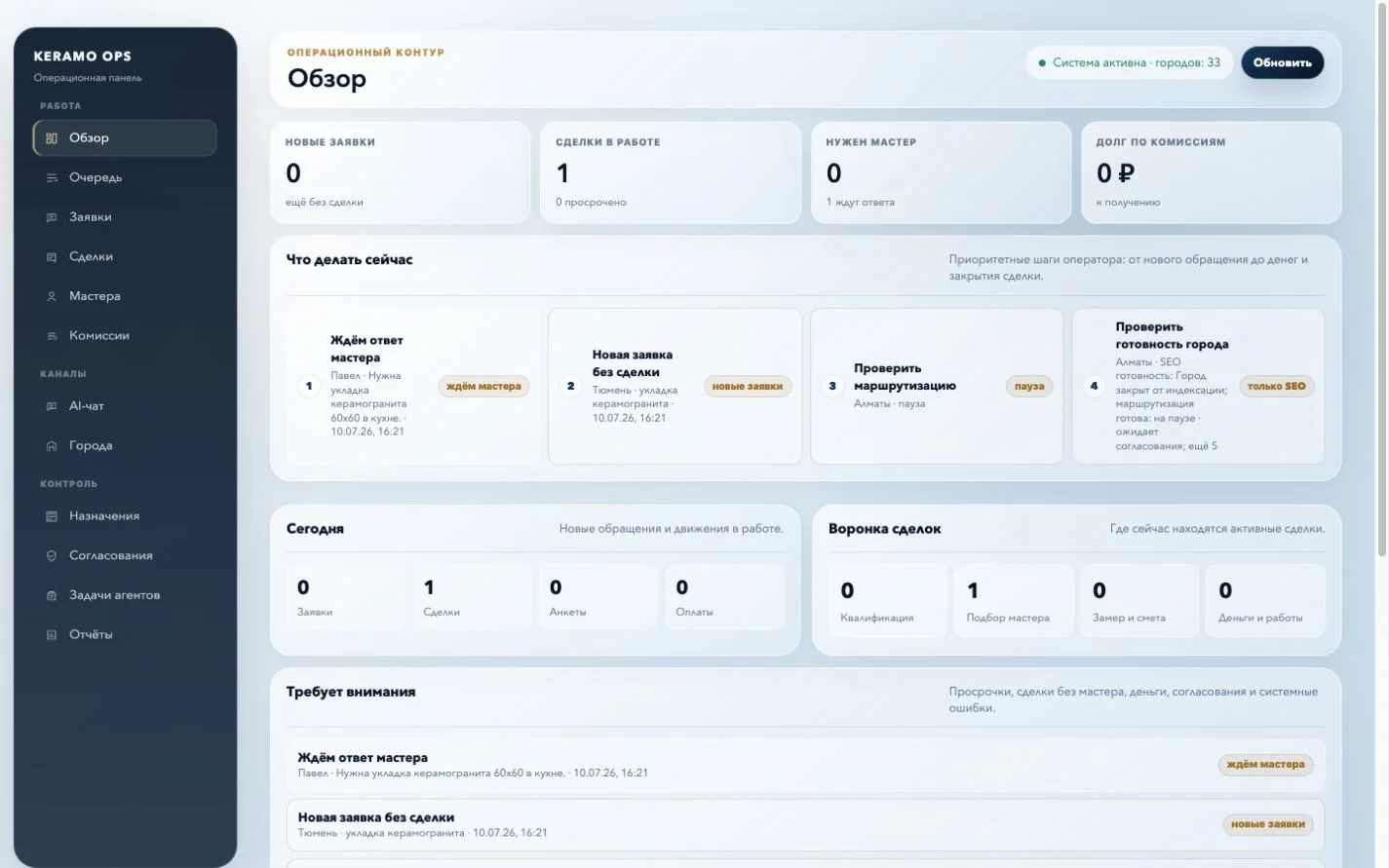
Task: Click the Сегодня heading
Action: coord(315,529)
